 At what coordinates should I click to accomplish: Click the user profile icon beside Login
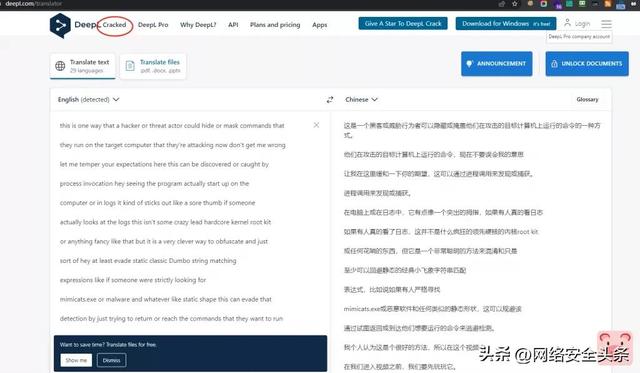[567, 23]
